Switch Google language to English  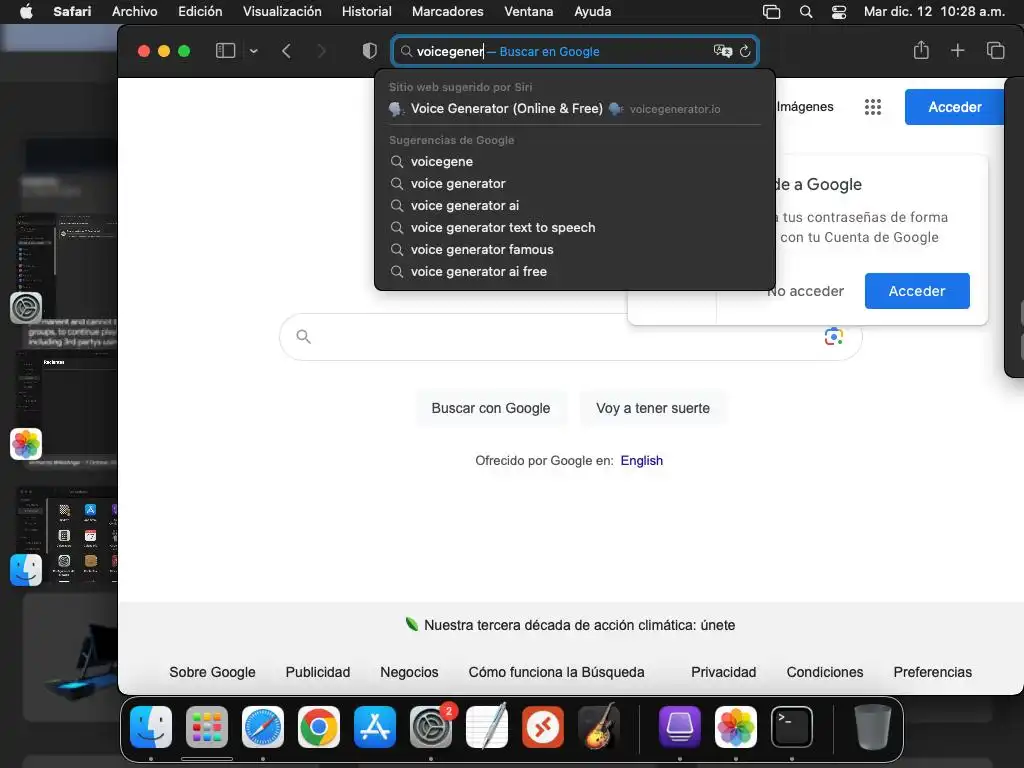click(x=641, y=460)
